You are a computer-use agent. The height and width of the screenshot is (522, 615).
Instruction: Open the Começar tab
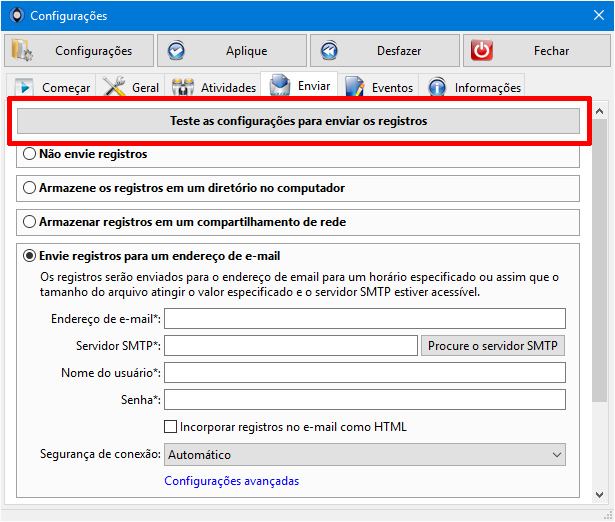click(x=51, y=85)
